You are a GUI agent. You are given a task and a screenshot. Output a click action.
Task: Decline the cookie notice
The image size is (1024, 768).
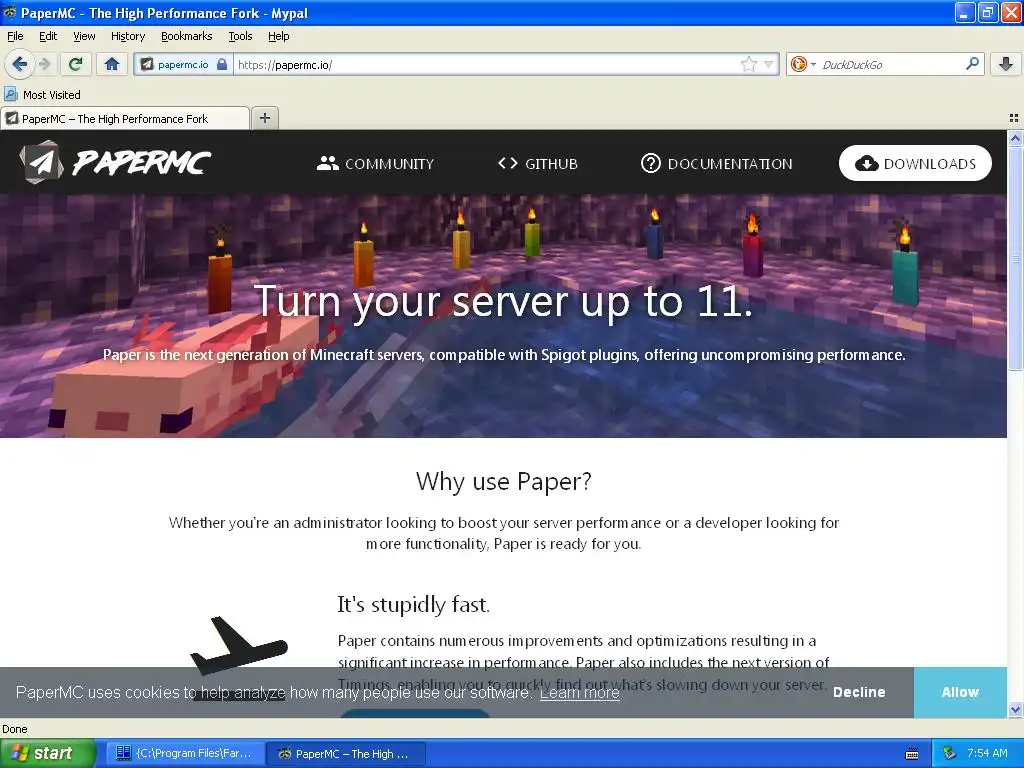(x=859, y=692)
